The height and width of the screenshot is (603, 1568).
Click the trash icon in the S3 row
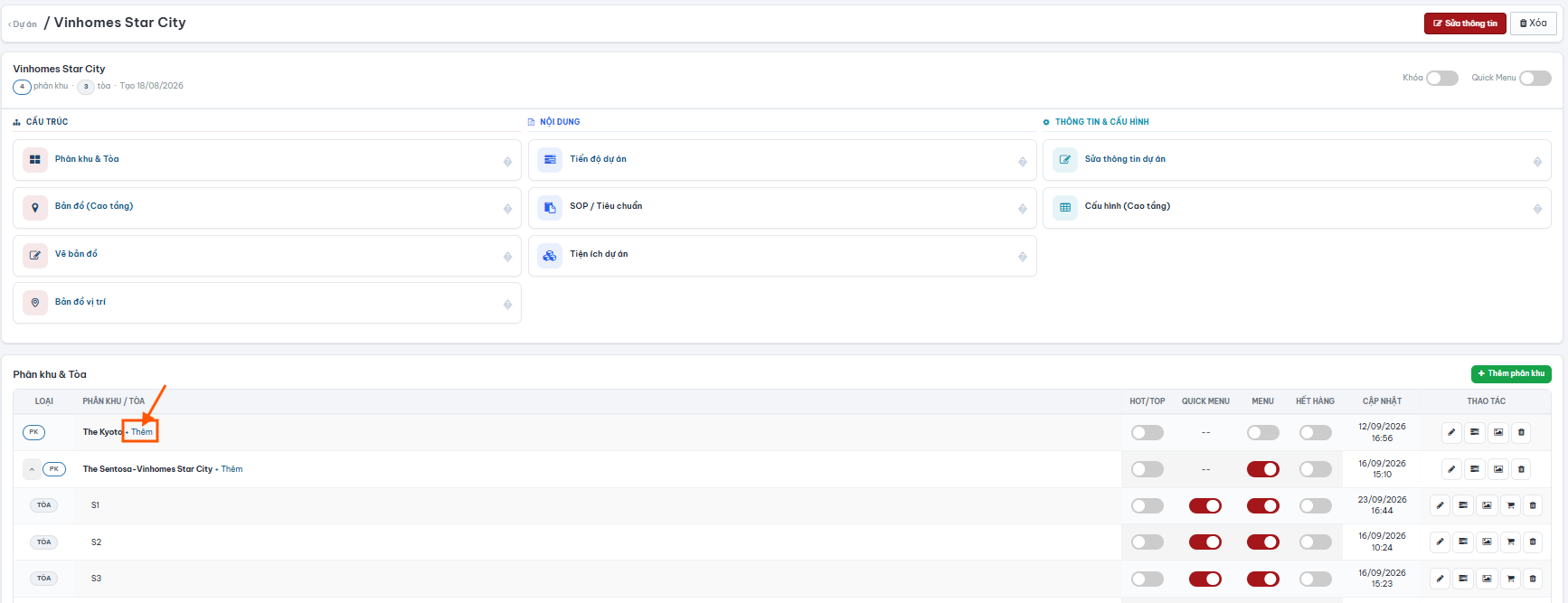pos(1533,579)
